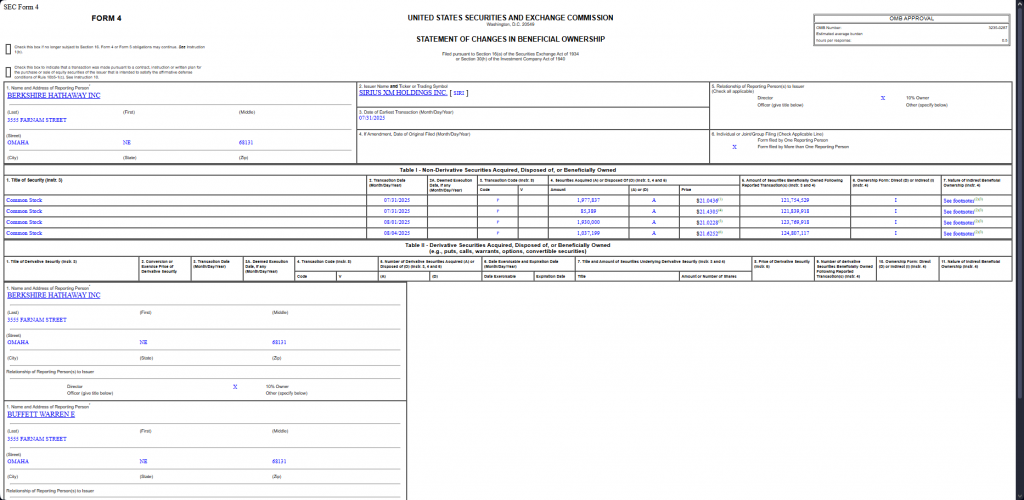Click '3555 FARNAM STREET' under Buffett Warren E
Viewport: 1024px width, 500px height.
pyautogui.click(x=37, y=439)
